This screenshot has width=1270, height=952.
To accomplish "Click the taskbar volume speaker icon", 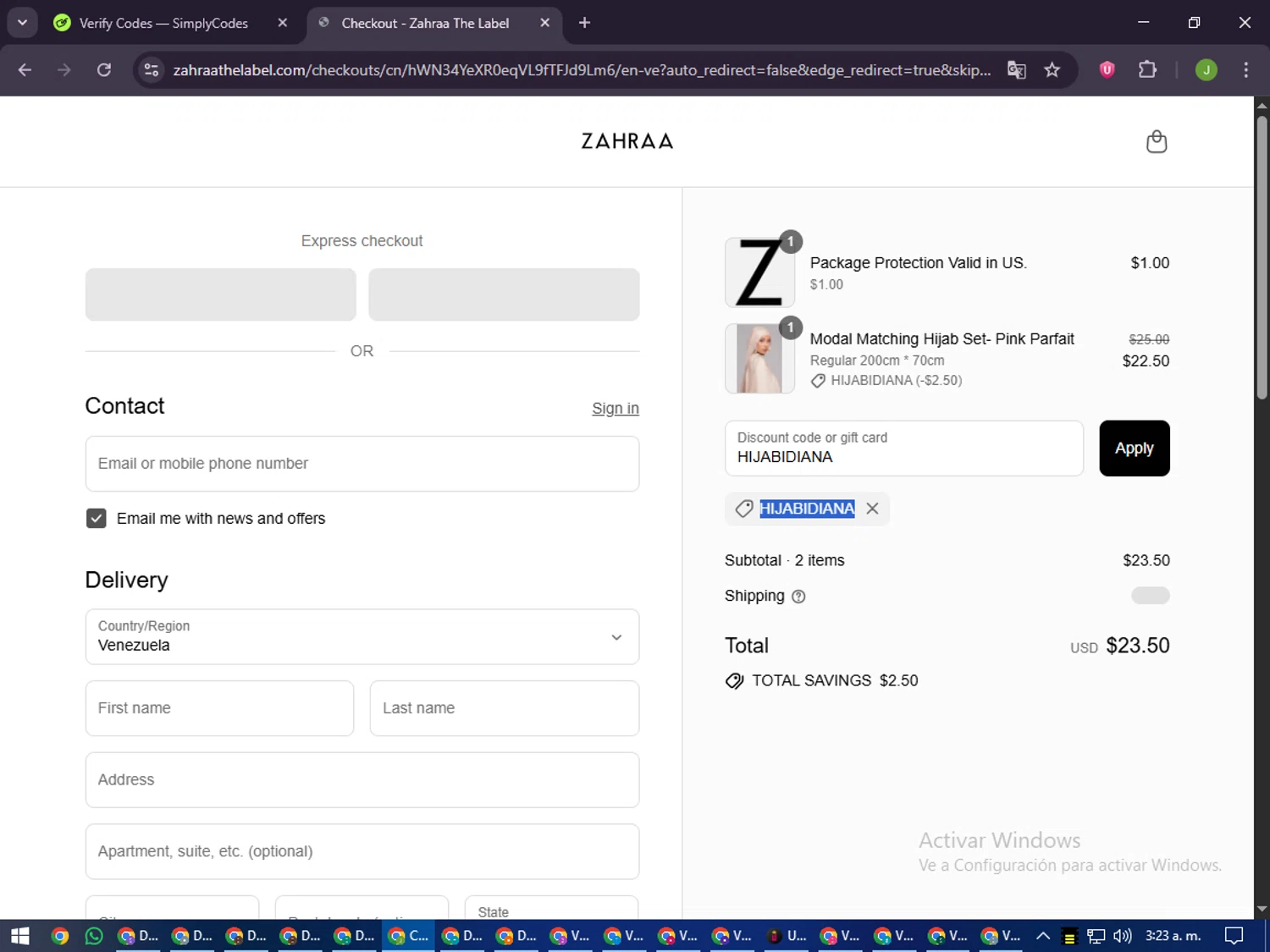I will (1123, 936).
